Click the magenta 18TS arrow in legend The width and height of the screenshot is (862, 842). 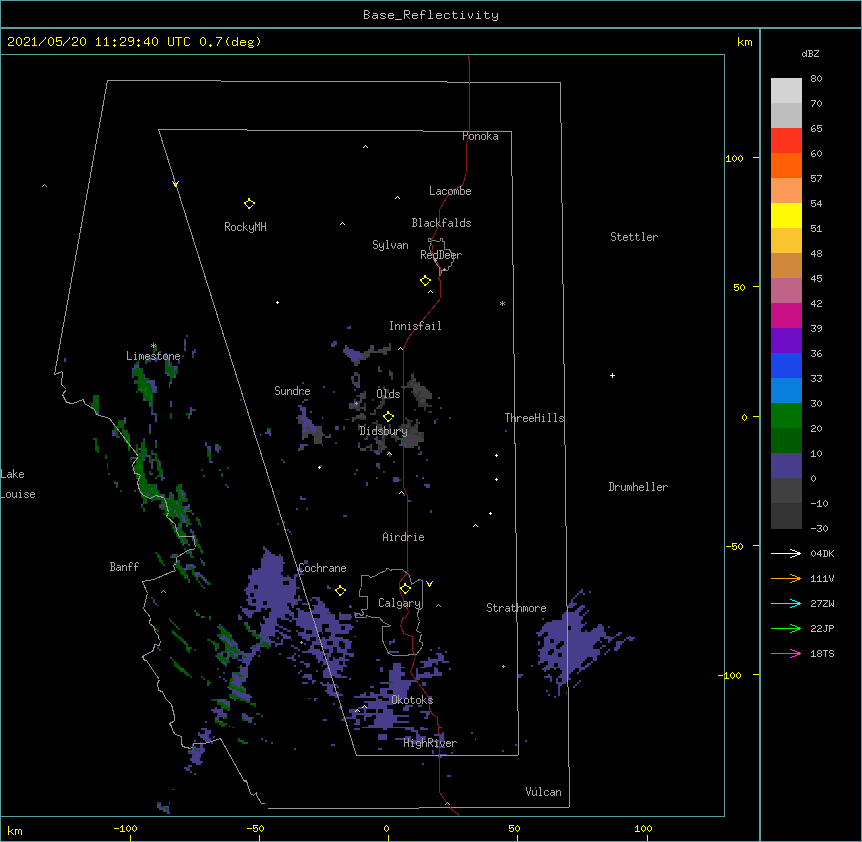(786, 653)
